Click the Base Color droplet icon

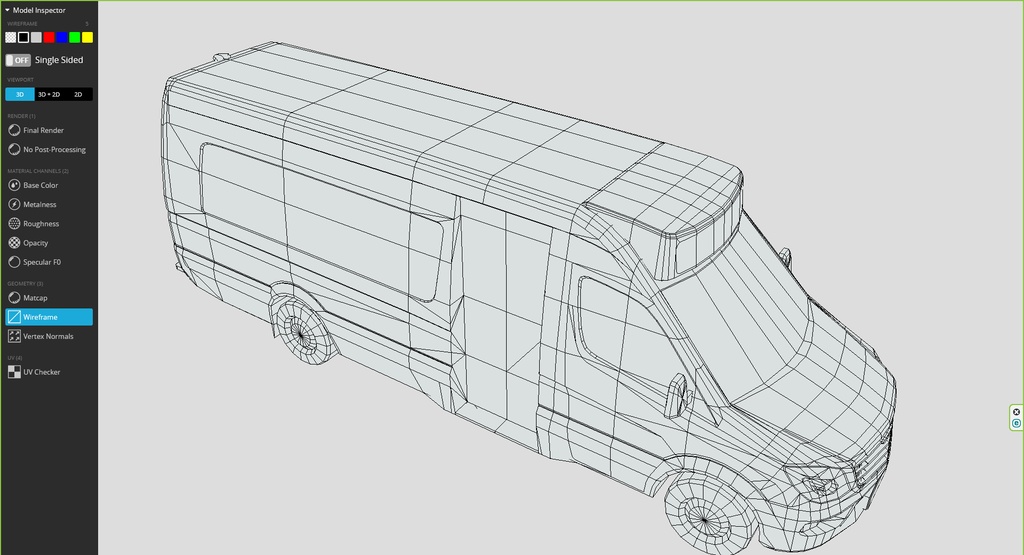(x=14, y=185)
